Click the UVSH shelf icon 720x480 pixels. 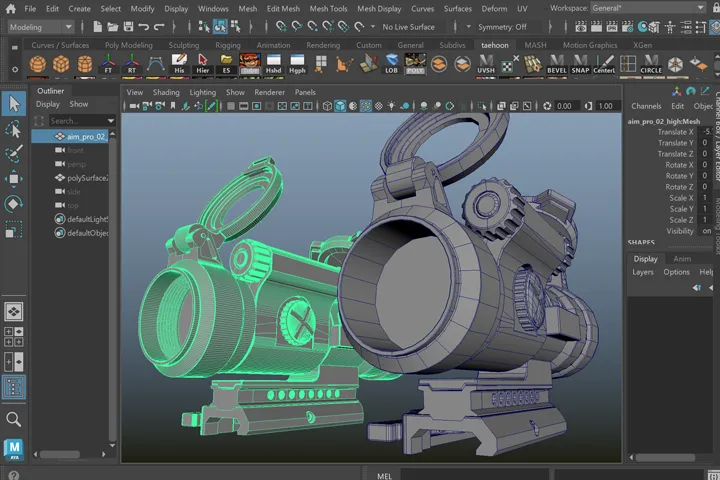(x=486, y=64)
